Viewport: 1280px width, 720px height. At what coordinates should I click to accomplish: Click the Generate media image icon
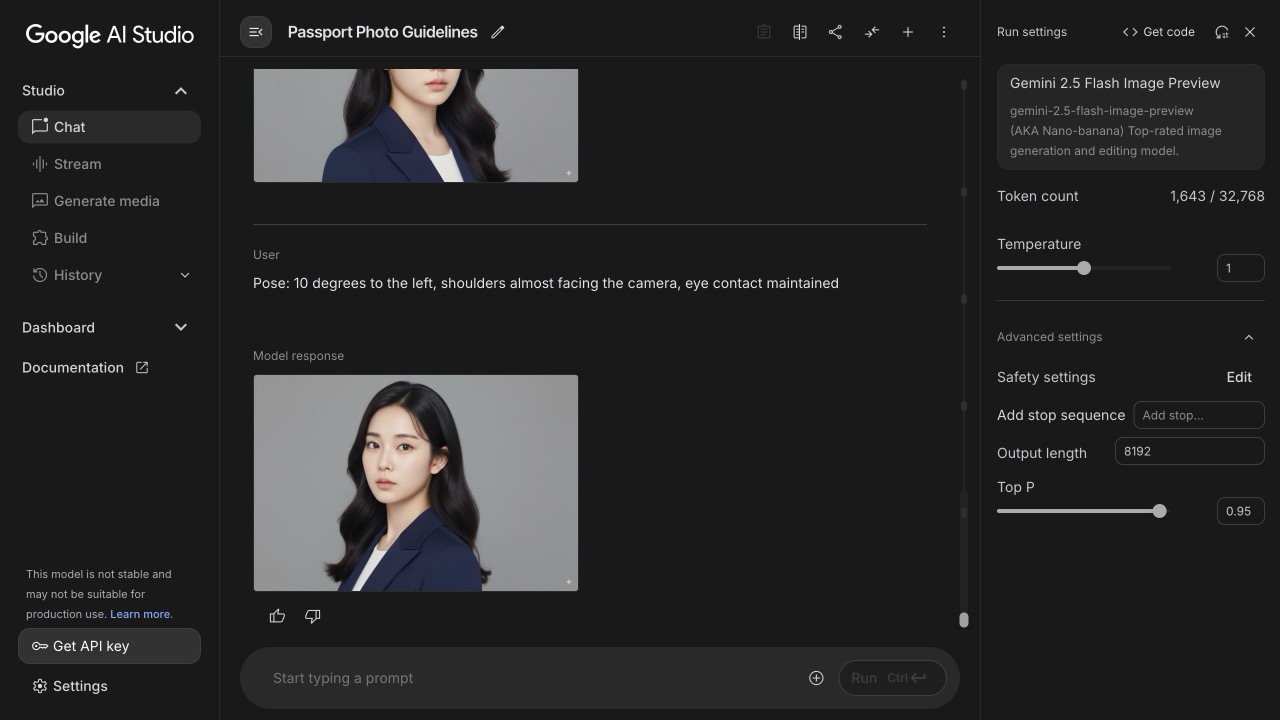[x=40, y=201]
